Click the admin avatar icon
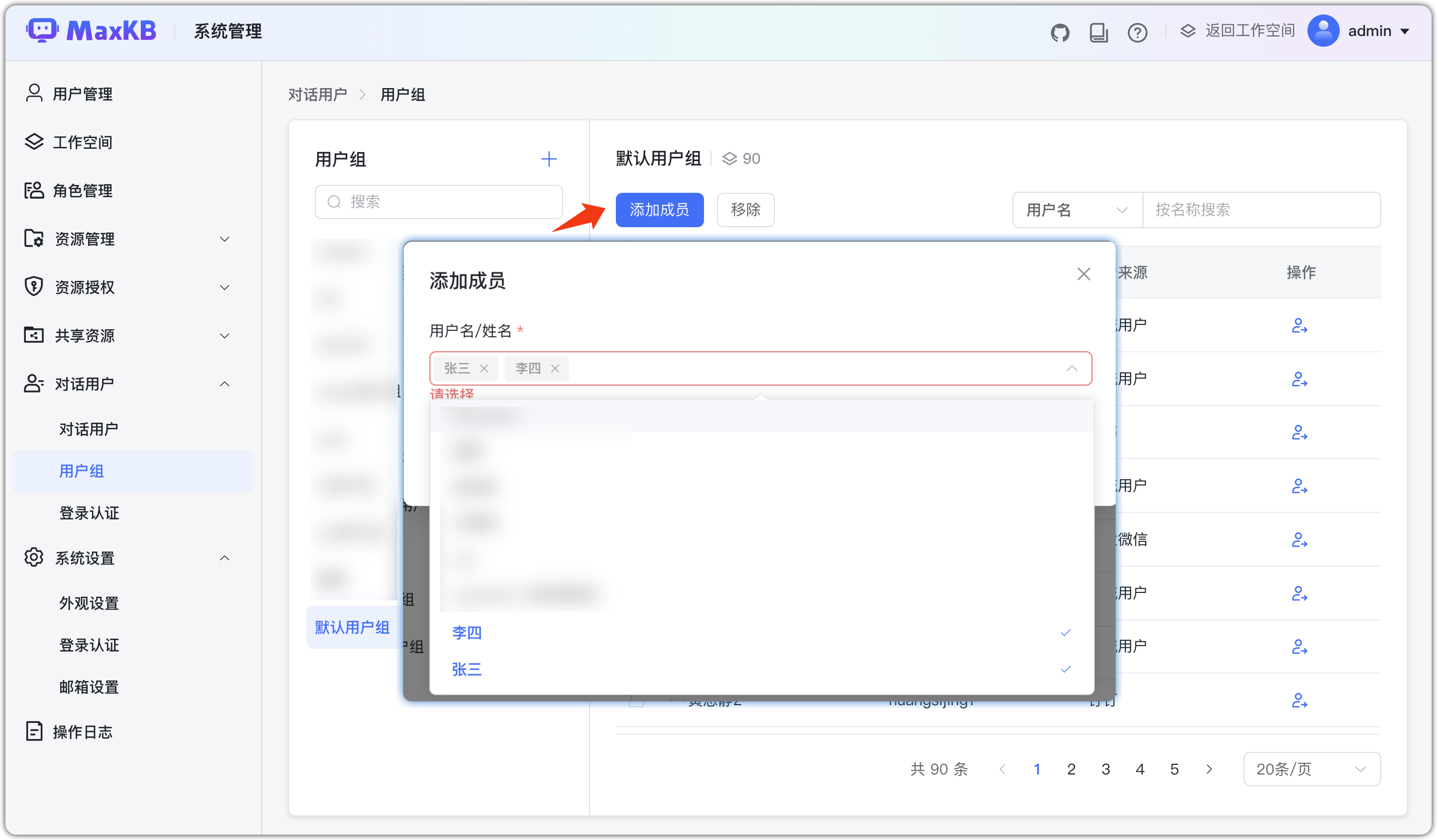Screen dimensions: 1437x840 (x=1324, y=31)
